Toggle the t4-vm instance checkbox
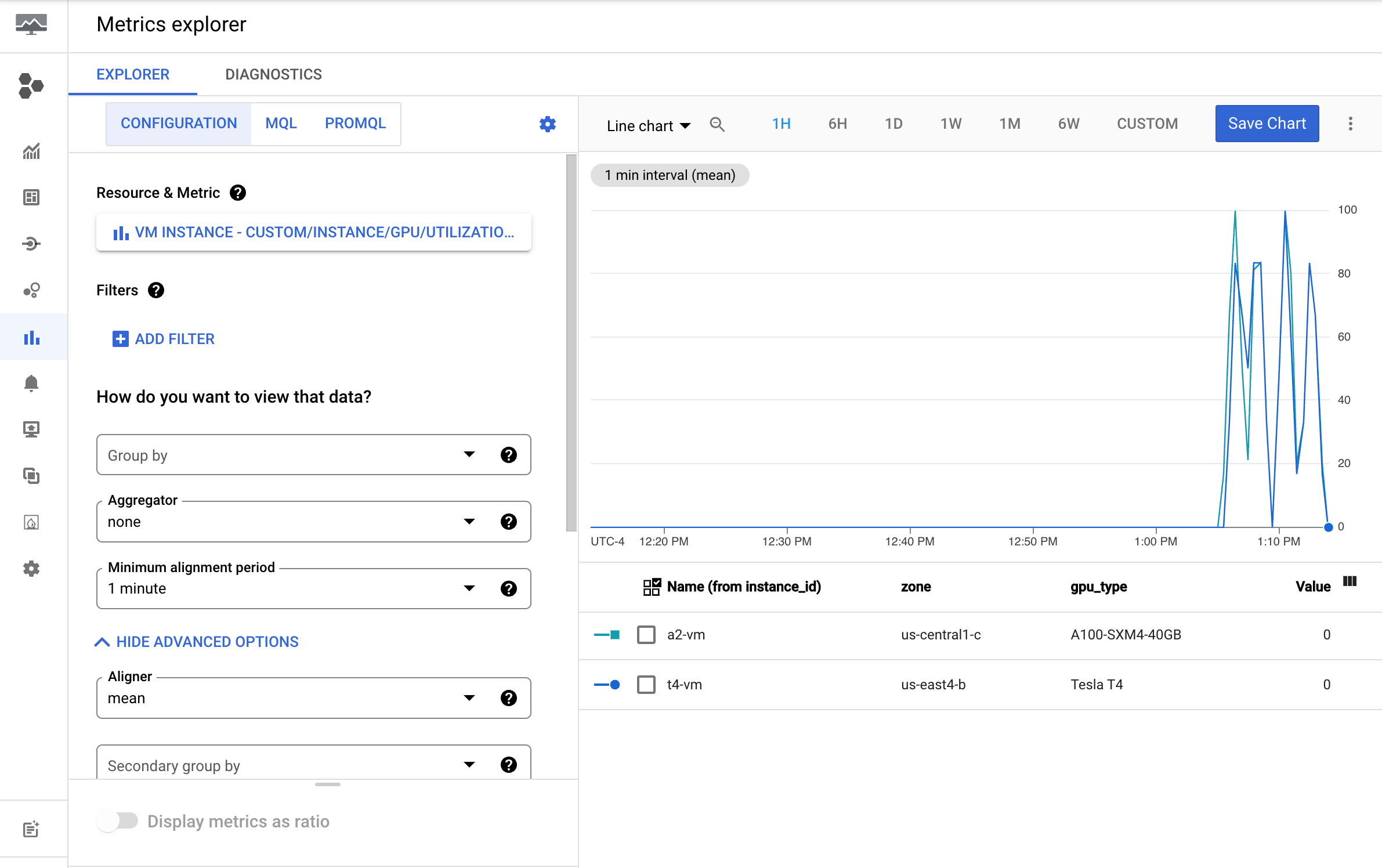Viewport: 1382px width, 868px height. [x=646, y=684]
